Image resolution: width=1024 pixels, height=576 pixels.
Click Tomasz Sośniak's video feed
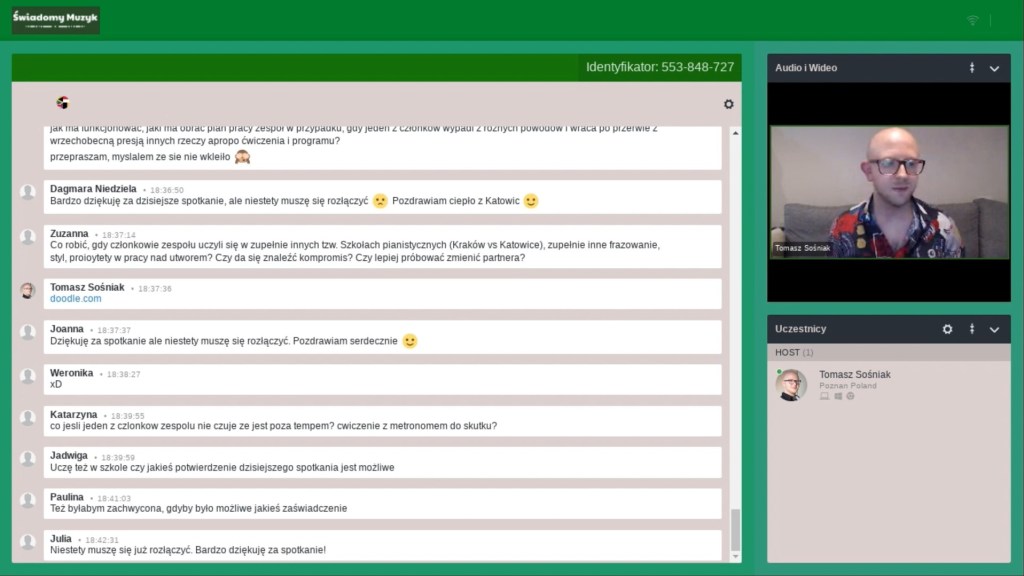(x=889, y=192)
